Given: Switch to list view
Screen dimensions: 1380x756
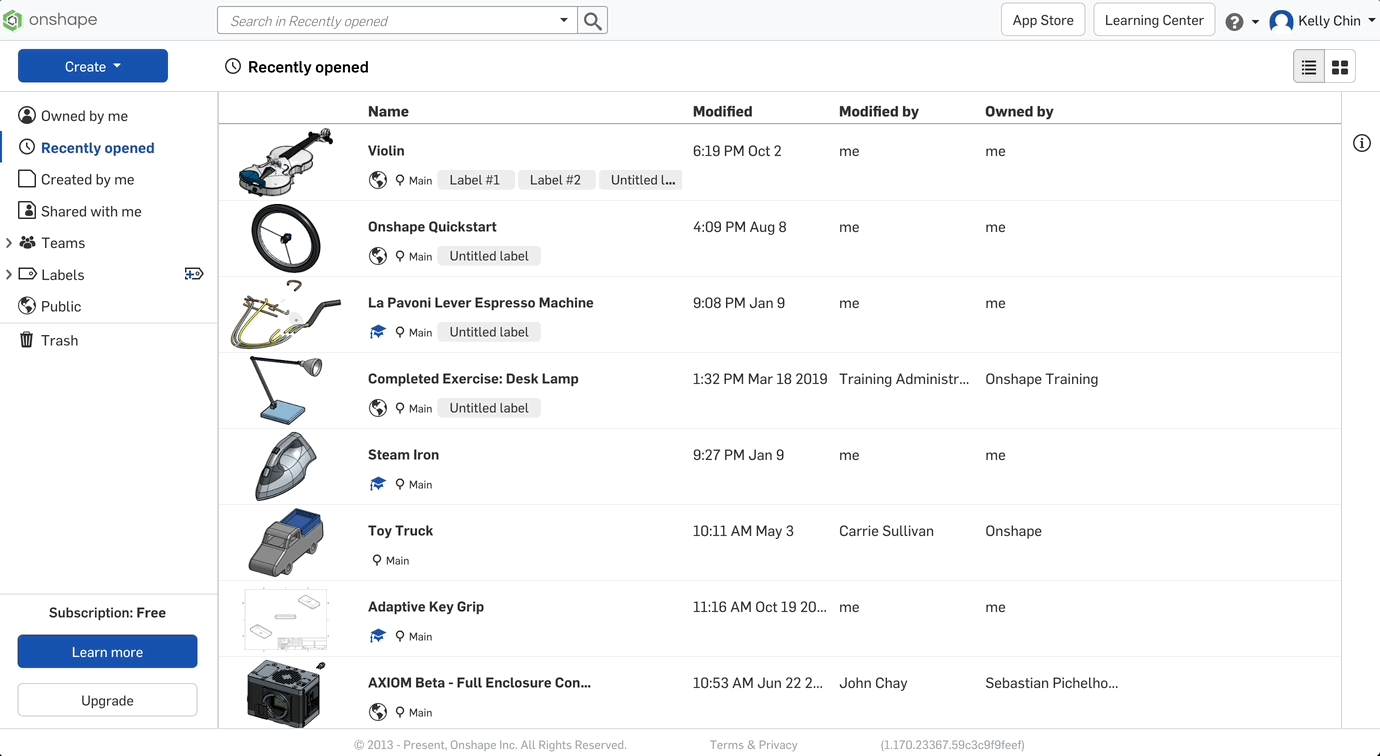Looking at the screenshot, I should pyautogui.click(x=1309, y=67).
